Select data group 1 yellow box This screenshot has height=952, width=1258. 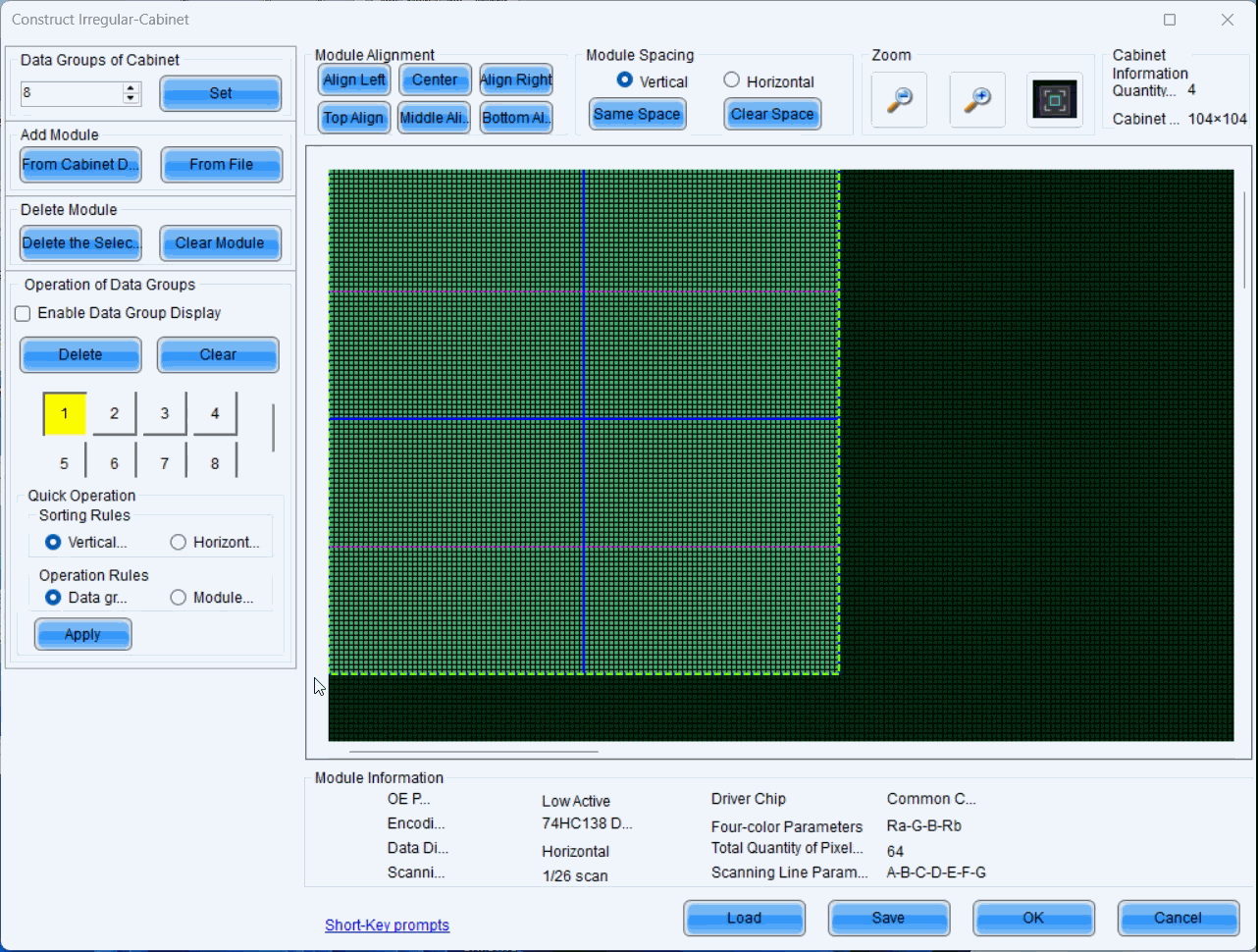(x=65, y=413)
